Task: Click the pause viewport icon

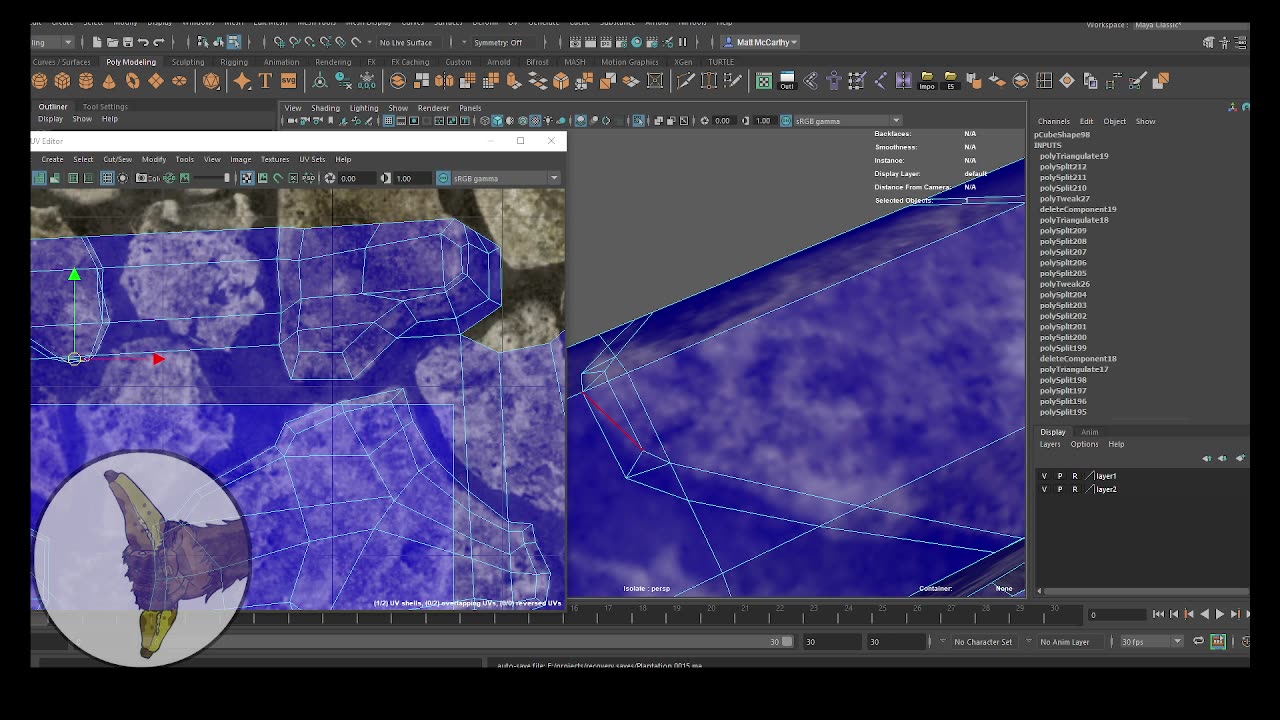Action: [683, 42]
